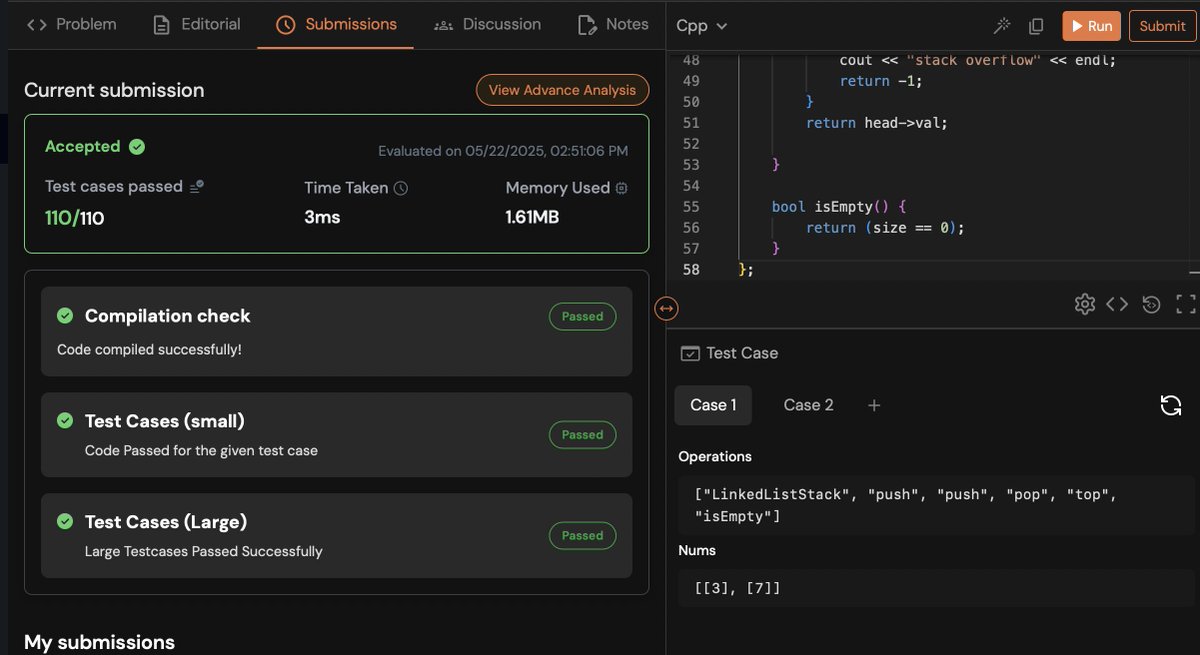Click the Test Cases (small) green tick icon

tap(65, 421)
